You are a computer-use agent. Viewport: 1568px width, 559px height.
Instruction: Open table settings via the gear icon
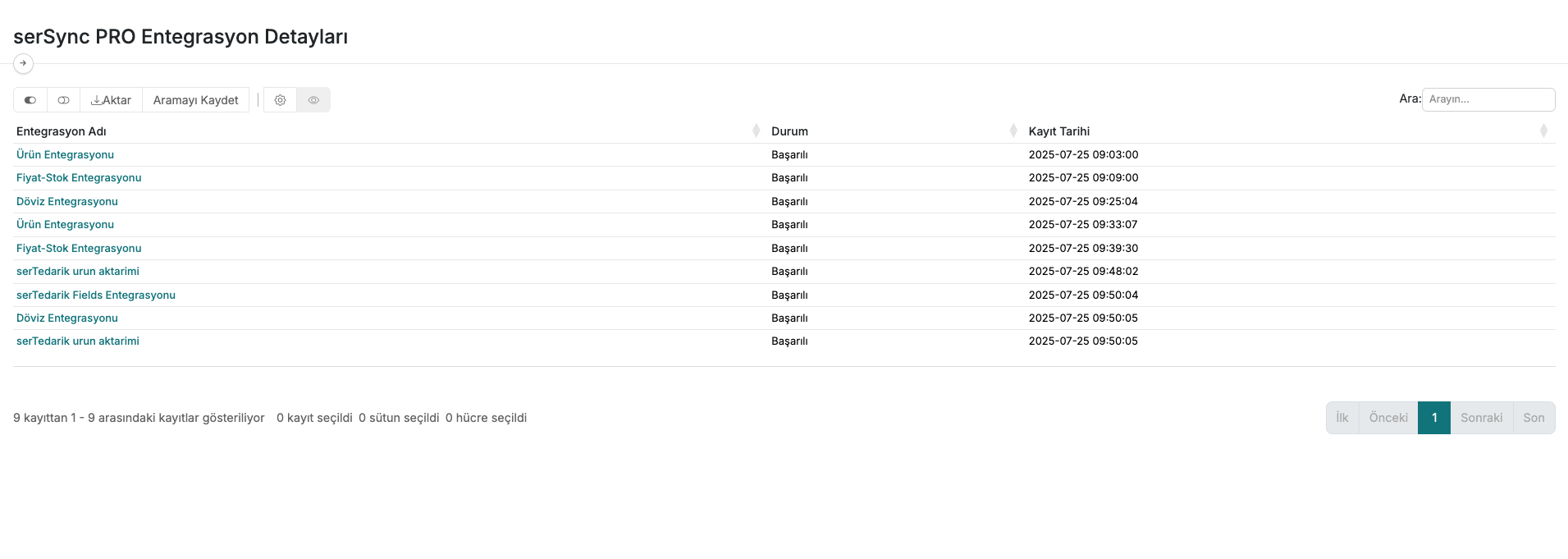[280, 100]
